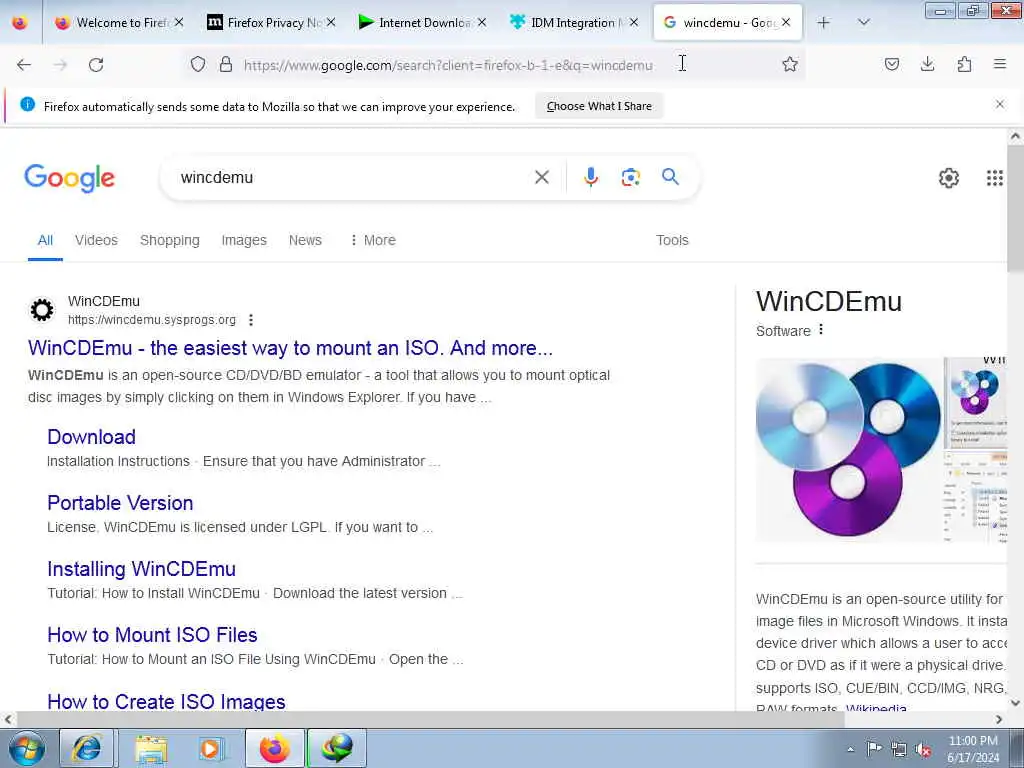The width and height of the screenshot is (1024, 768).
Task: Click the taskbar clock showing 11:00 PM
Action: tap(973, 749)
